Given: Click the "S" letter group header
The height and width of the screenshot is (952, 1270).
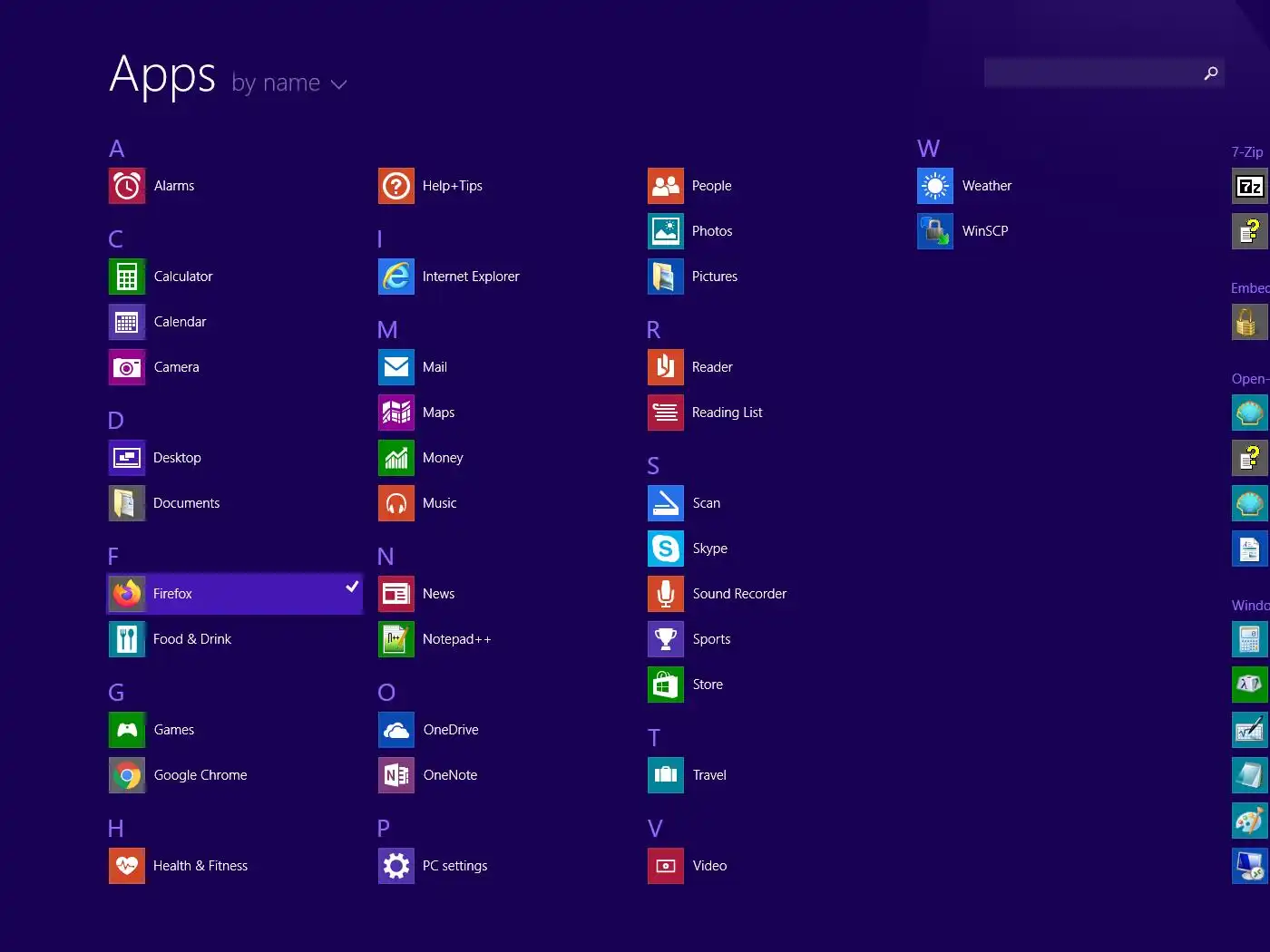Looking at the screenshot, I should 653,466.
